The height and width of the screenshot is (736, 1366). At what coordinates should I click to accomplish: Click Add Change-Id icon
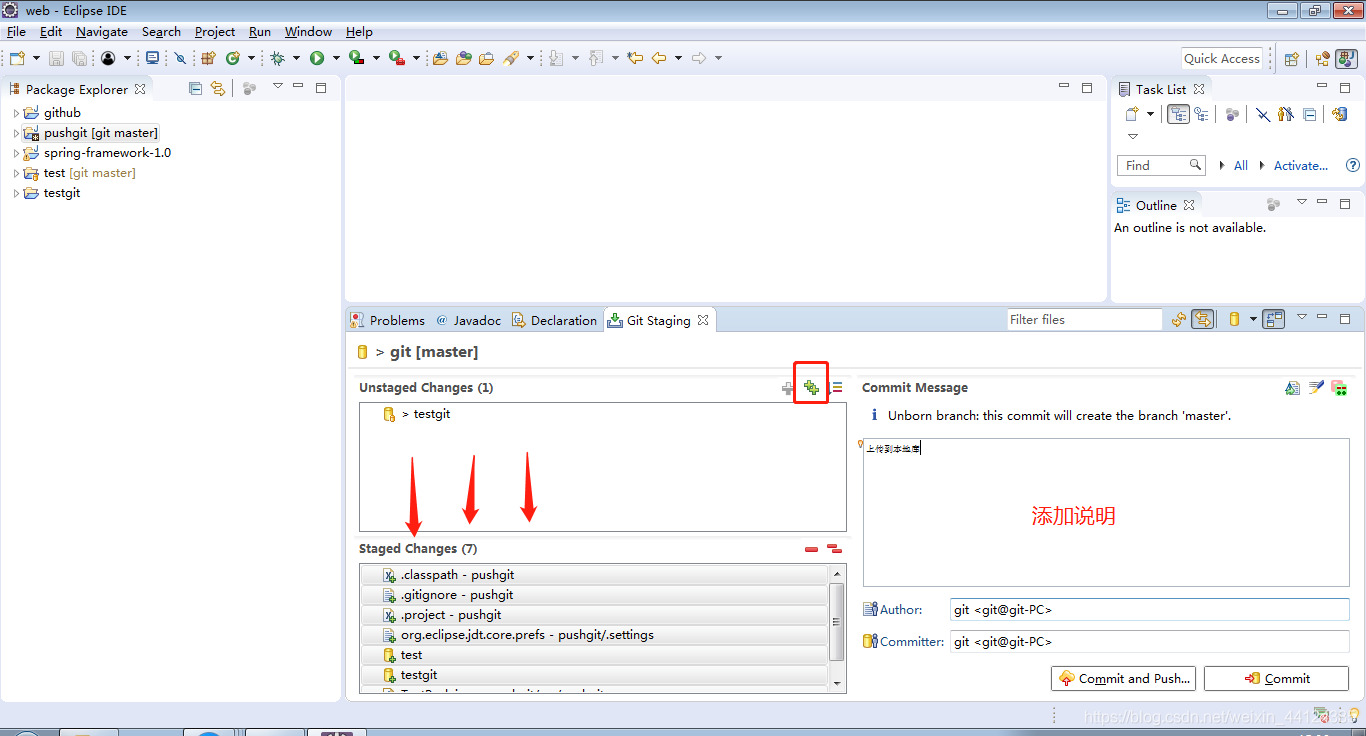[1339, 388]
